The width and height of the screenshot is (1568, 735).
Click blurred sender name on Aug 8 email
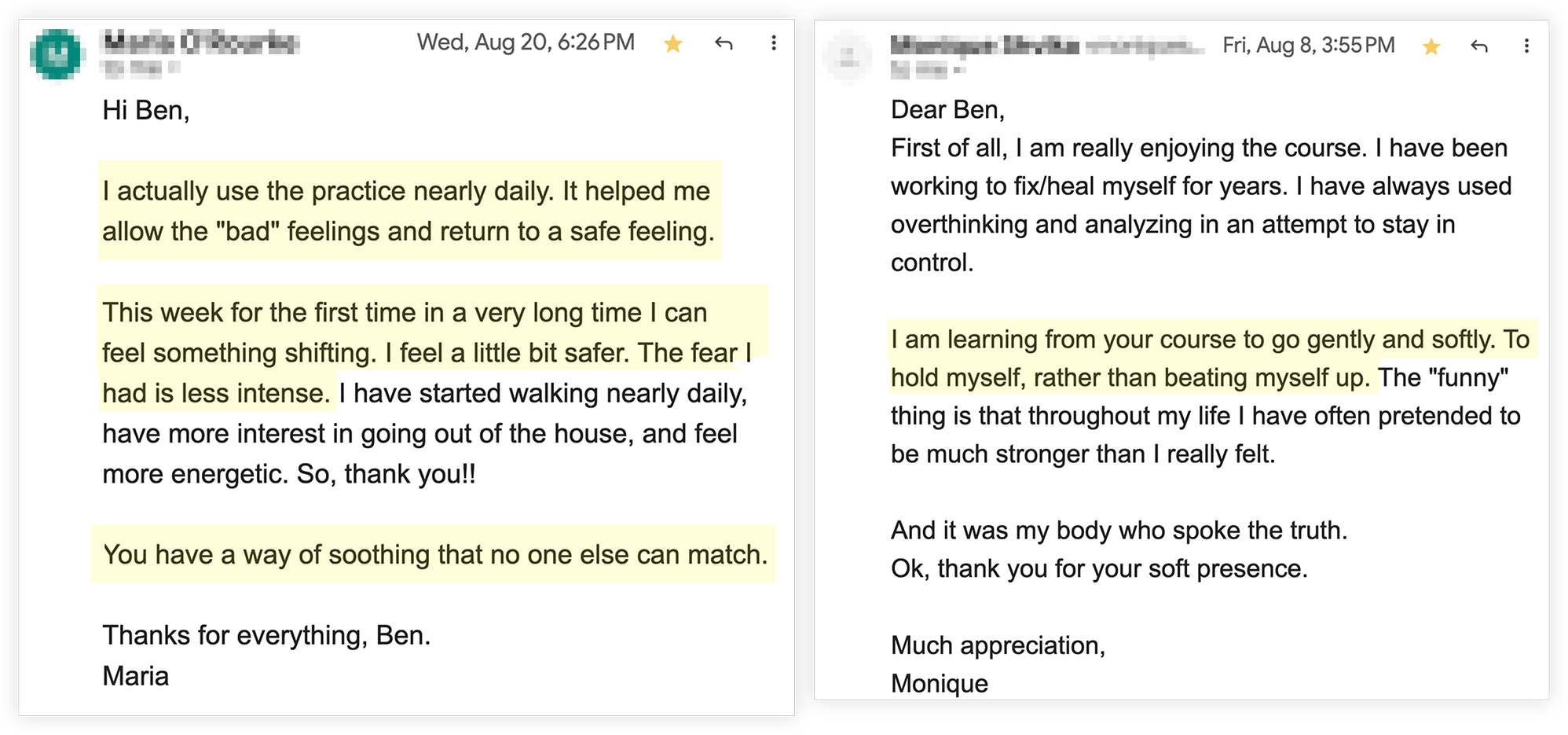point(984,45)
